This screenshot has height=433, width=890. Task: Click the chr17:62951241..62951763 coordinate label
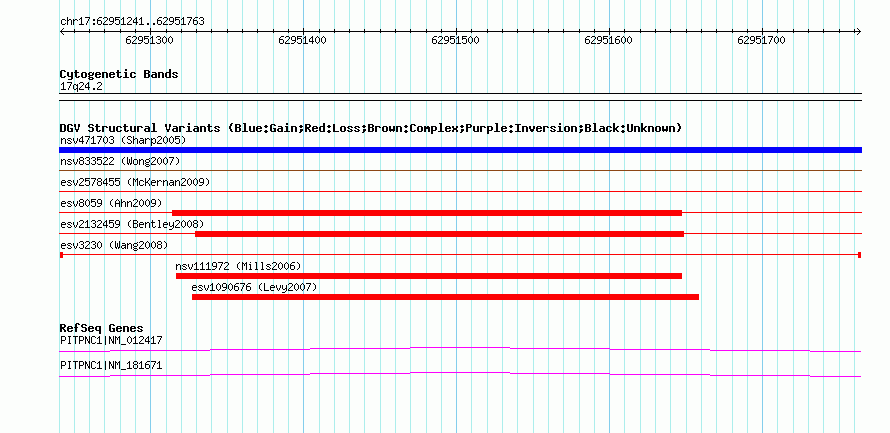pyautogui.click(x=132, y=22)
